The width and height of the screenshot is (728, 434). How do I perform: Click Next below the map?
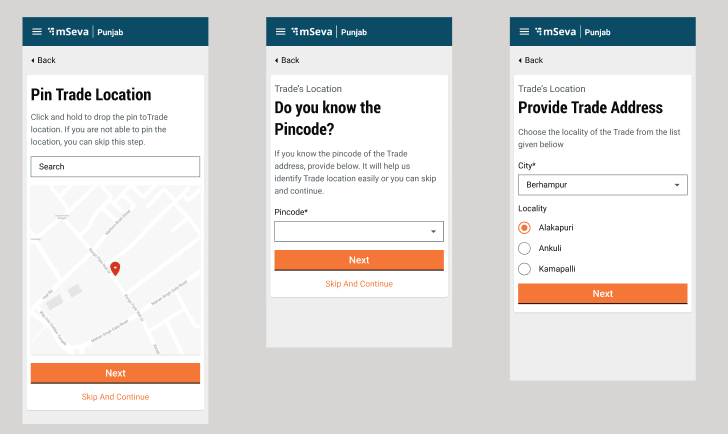click(x=115, y=373)
